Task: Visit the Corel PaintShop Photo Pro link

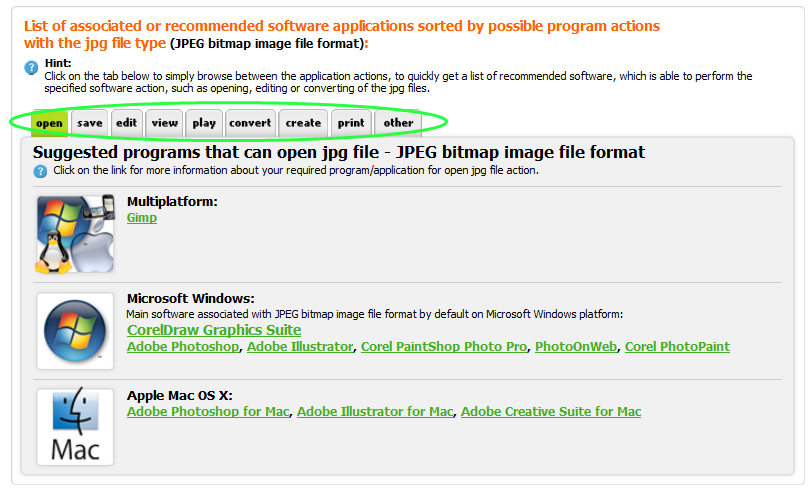Action: tap(444, 346)
